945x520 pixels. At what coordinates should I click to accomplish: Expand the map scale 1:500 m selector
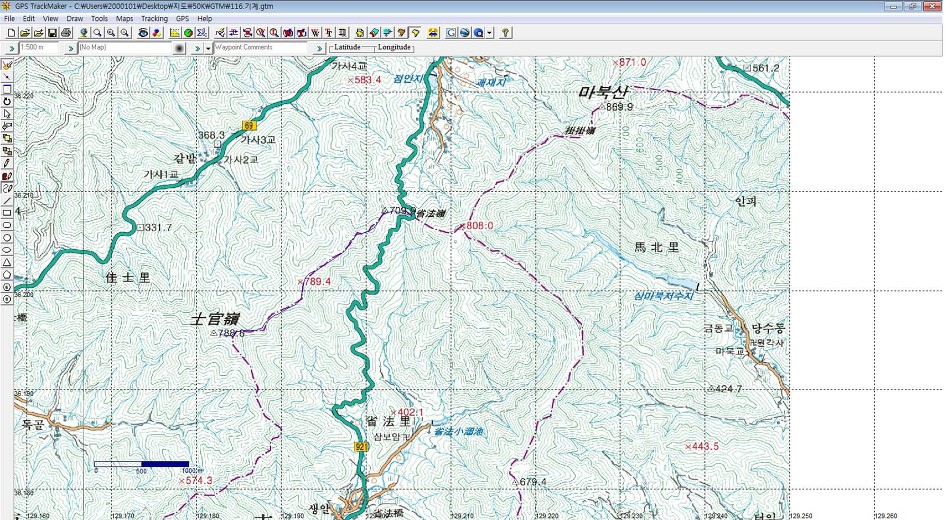42,48
